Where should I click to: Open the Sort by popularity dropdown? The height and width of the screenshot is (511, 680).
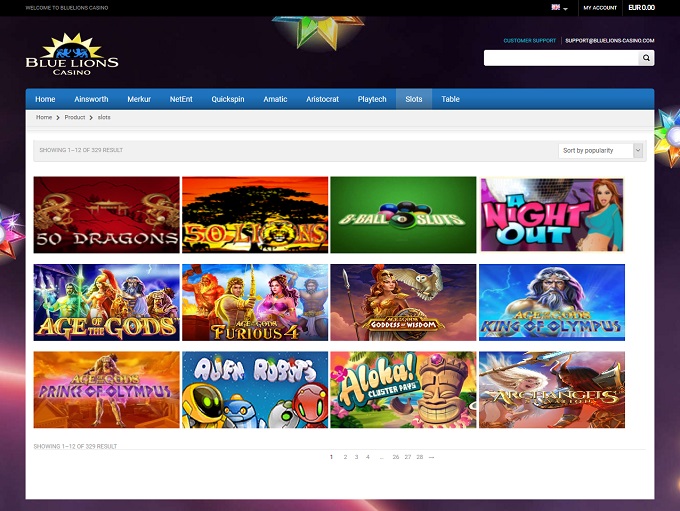pyautogui.click(x=600, y=151)
